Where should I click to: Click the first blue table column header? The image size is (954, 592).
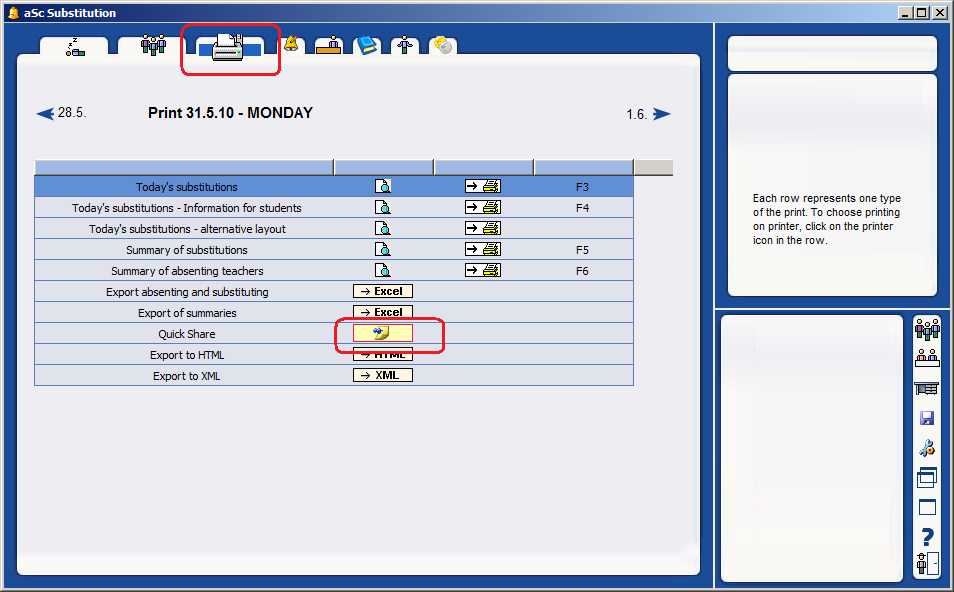click(x=184, y=167)
